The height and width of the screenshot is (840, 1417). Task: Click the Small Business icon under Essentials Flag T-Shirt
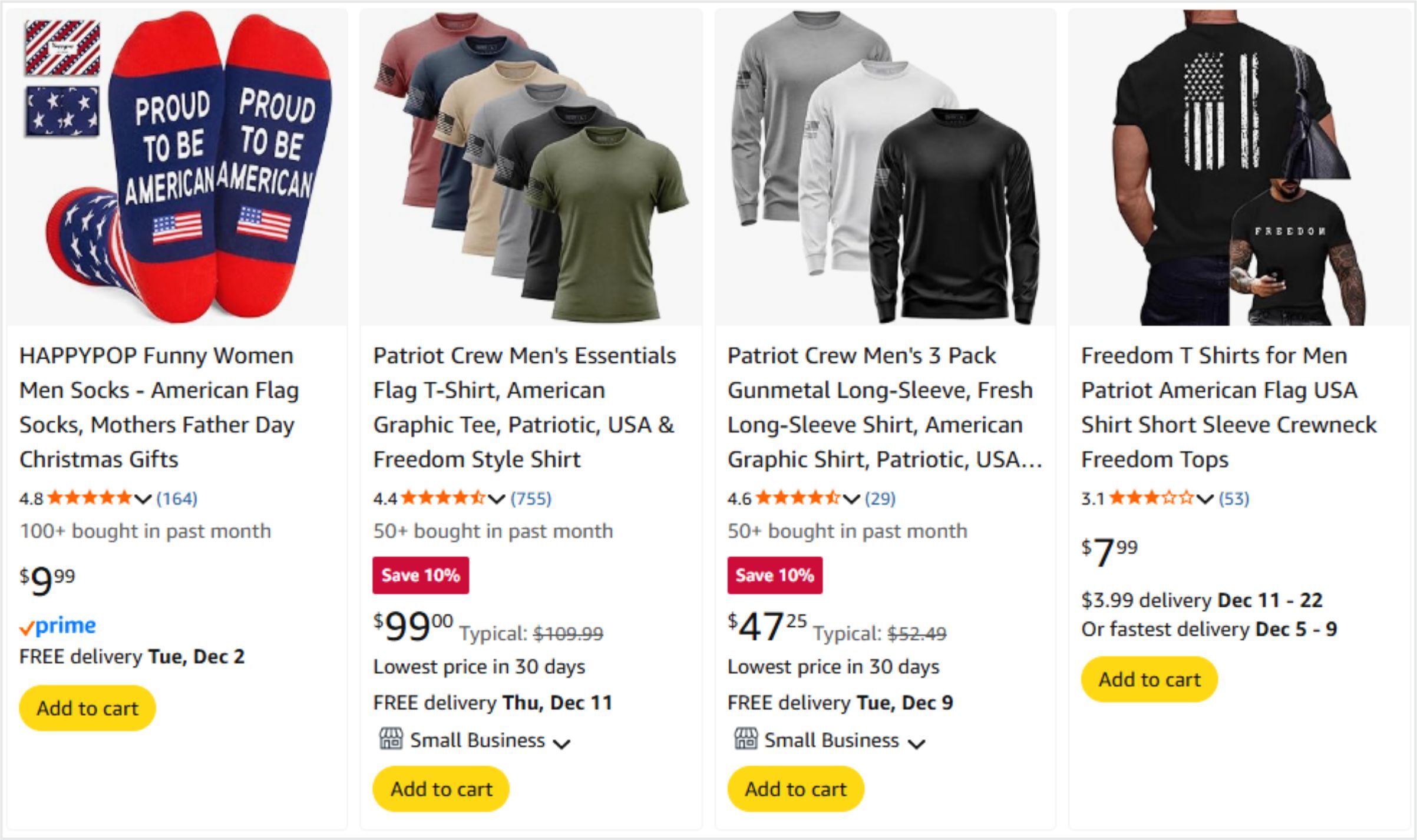(391, 739)
